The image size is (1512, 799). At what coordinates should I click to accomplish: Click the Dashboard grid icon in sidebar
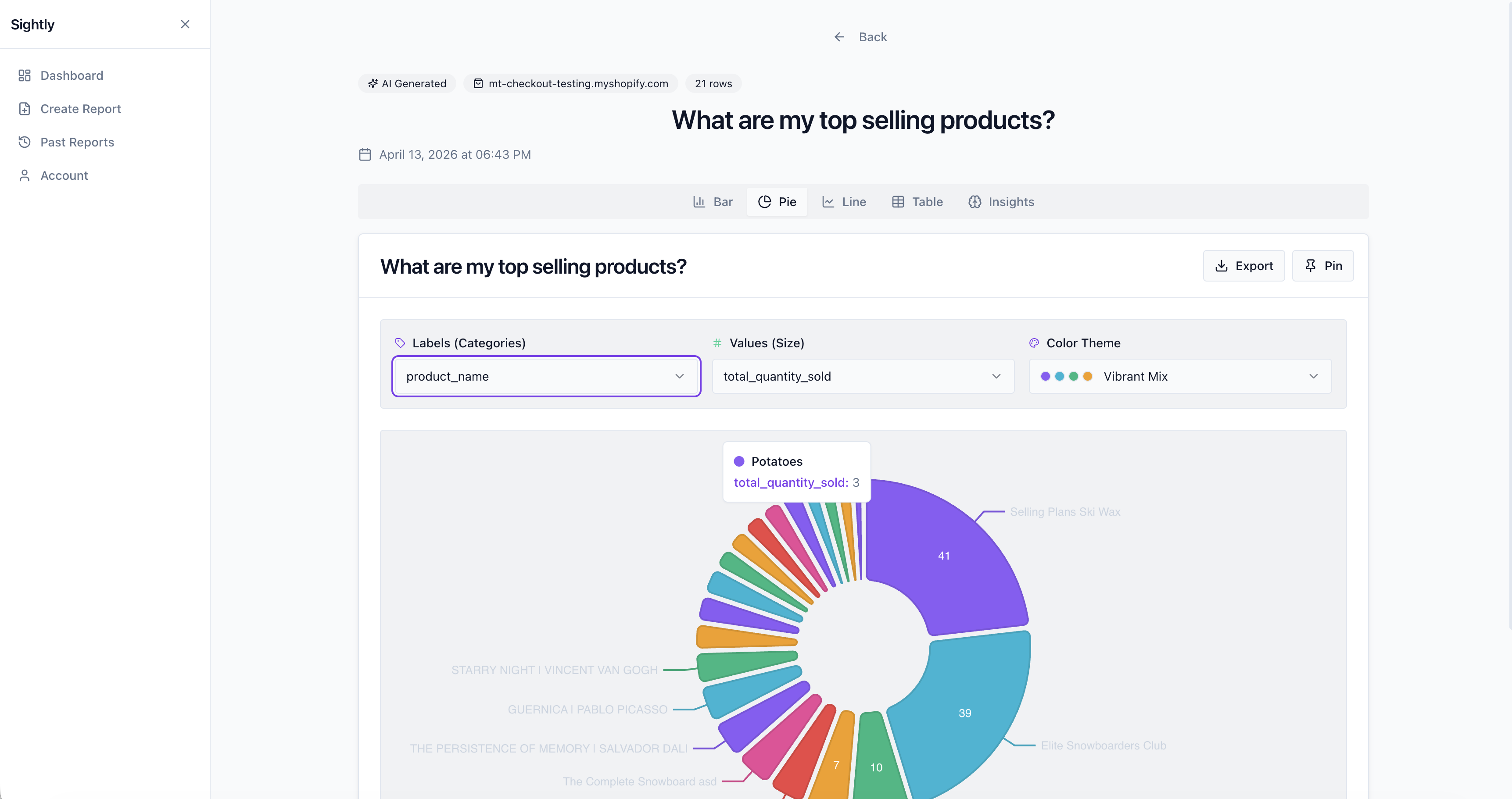24,76
